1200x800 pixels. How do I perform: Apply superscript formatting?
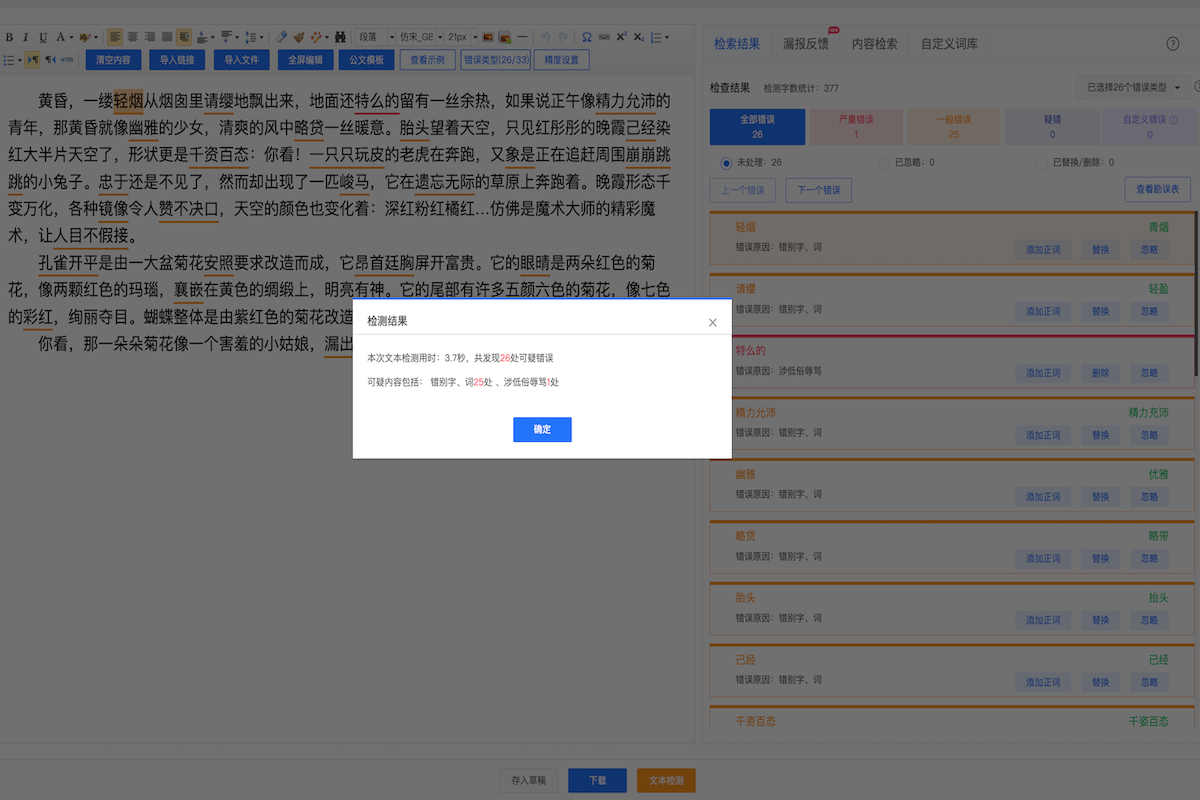pyautogui.click(x=621, y=35)
